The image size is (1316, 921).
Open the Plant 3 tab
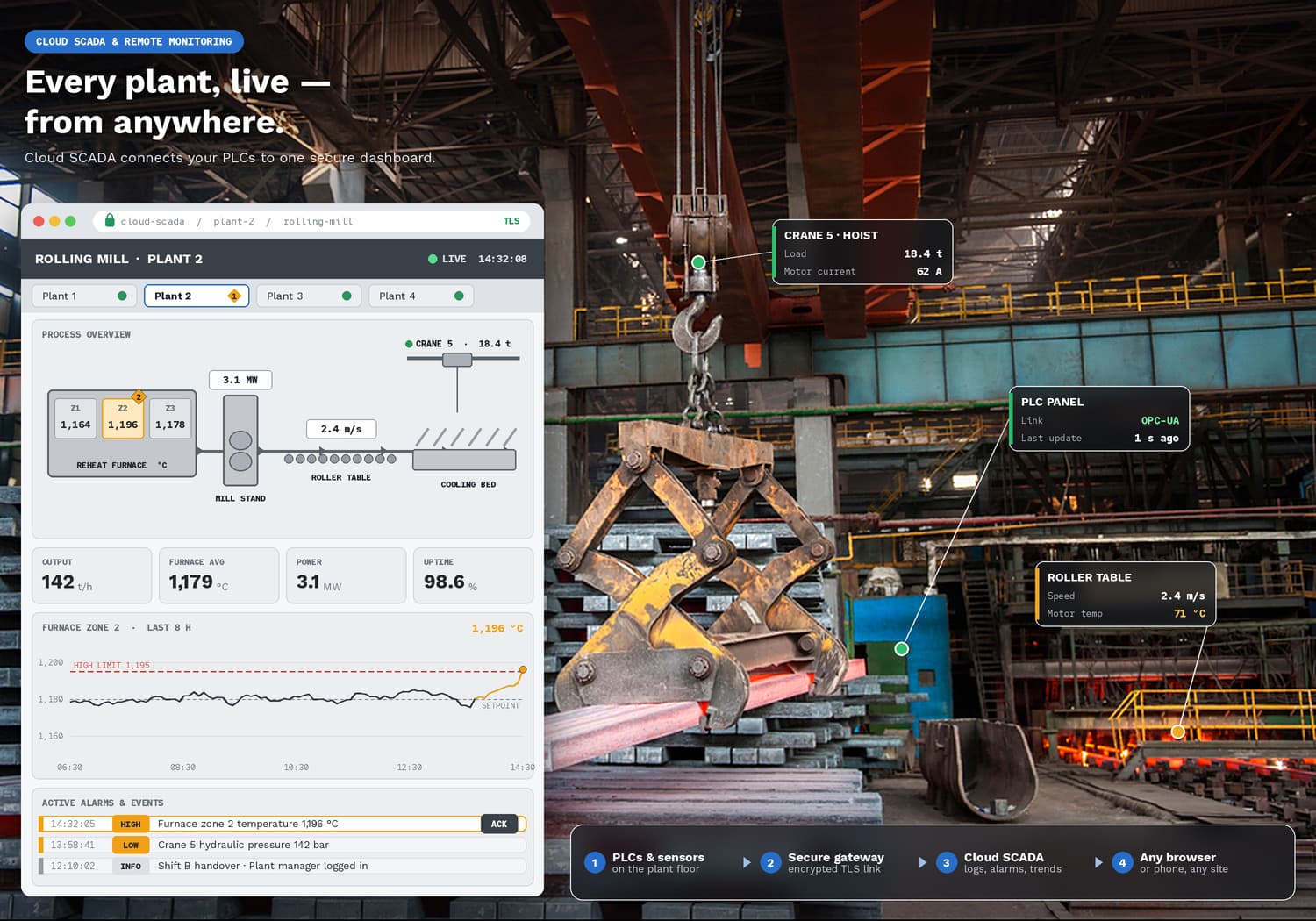click(309, 296)
